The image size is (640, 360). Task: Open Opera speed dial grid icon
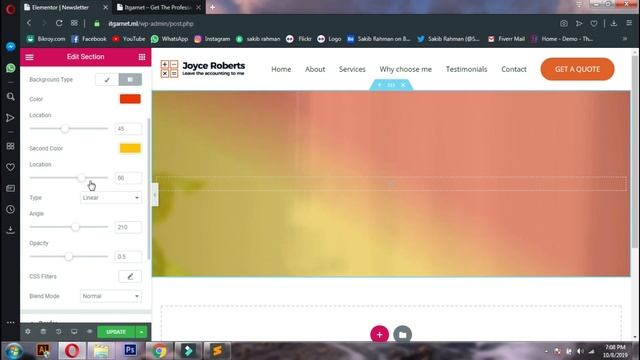[x=74, y=23]
